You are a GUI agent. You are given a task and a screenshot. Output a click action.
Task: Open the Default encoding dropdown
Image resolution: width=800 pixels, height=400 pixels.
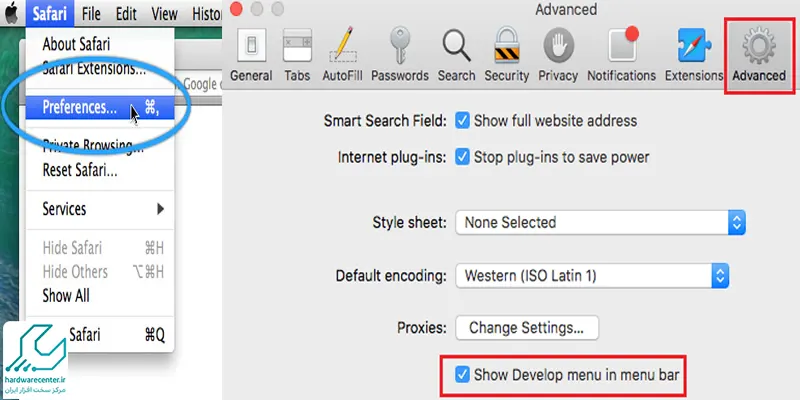pyautogui.click(x=592, y=274)
